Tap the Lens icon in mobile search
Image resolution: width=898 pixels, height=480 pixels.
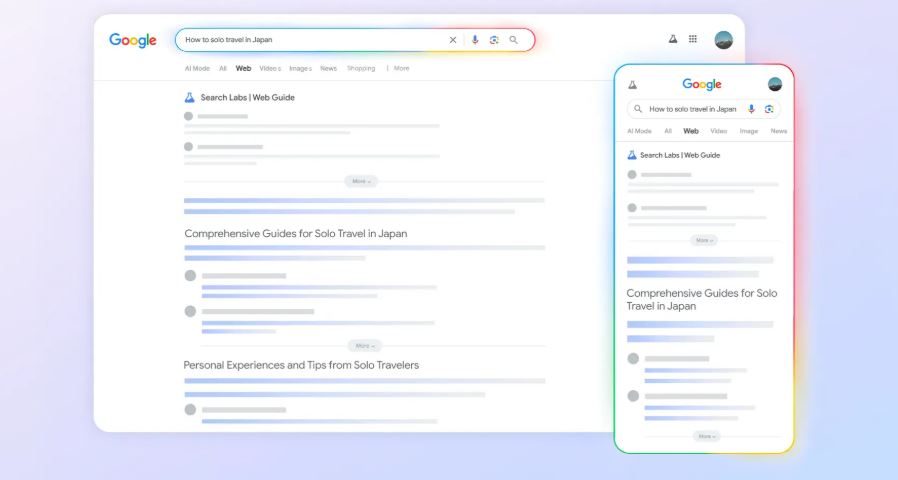point(769,109)
